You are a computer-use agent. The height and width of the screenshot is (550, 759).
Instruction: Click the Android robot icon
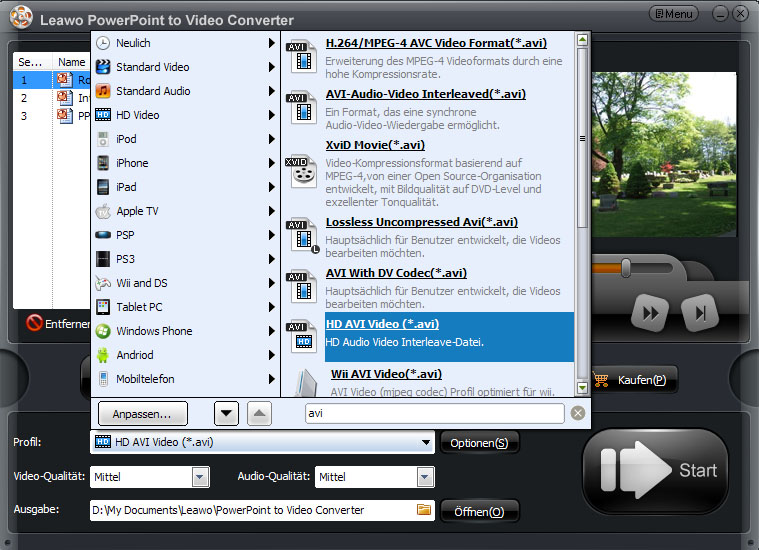point(103,355)
